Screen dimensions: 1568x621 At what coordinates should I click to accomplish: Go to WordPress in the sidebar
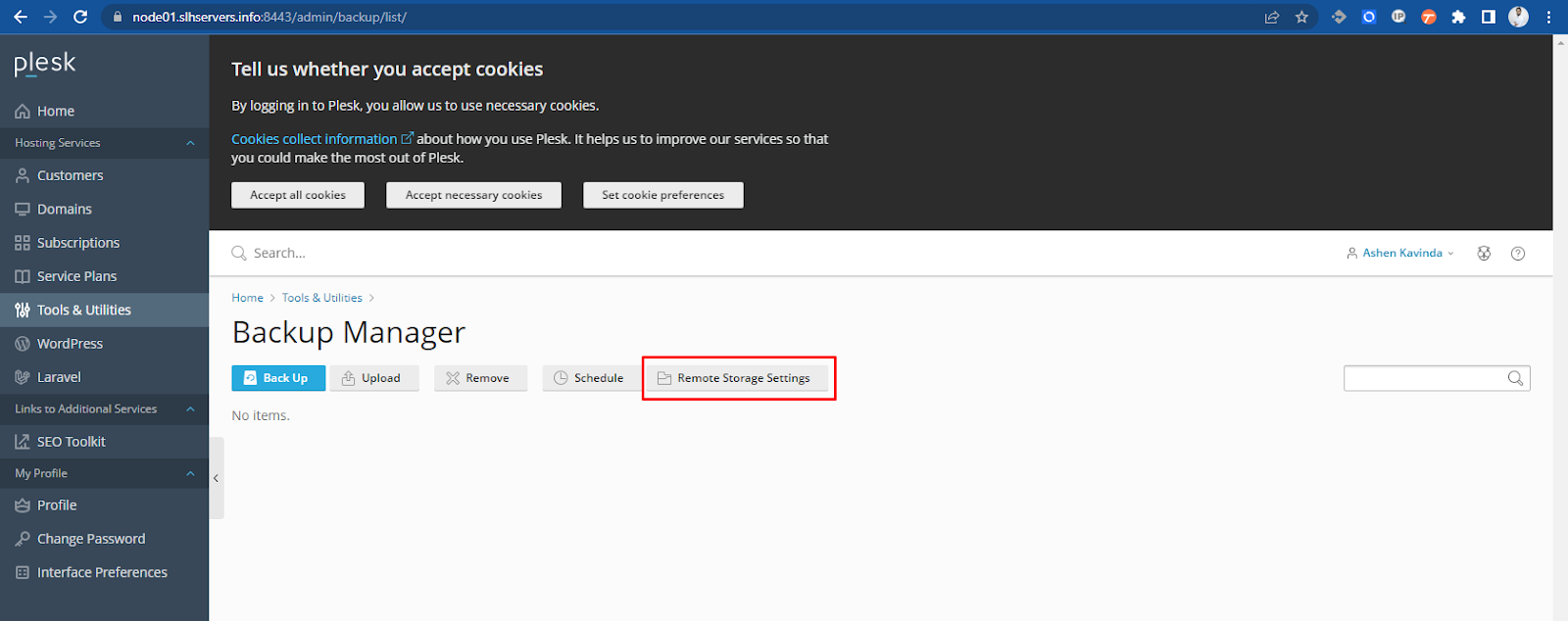[x=70, y=344]
